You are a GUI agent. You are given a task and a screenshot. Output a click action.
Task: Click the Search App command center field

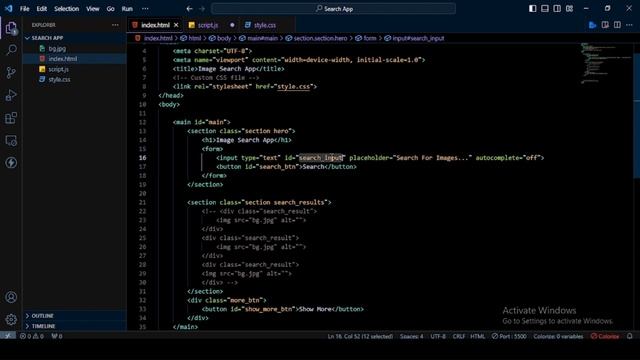click(333, 9)
